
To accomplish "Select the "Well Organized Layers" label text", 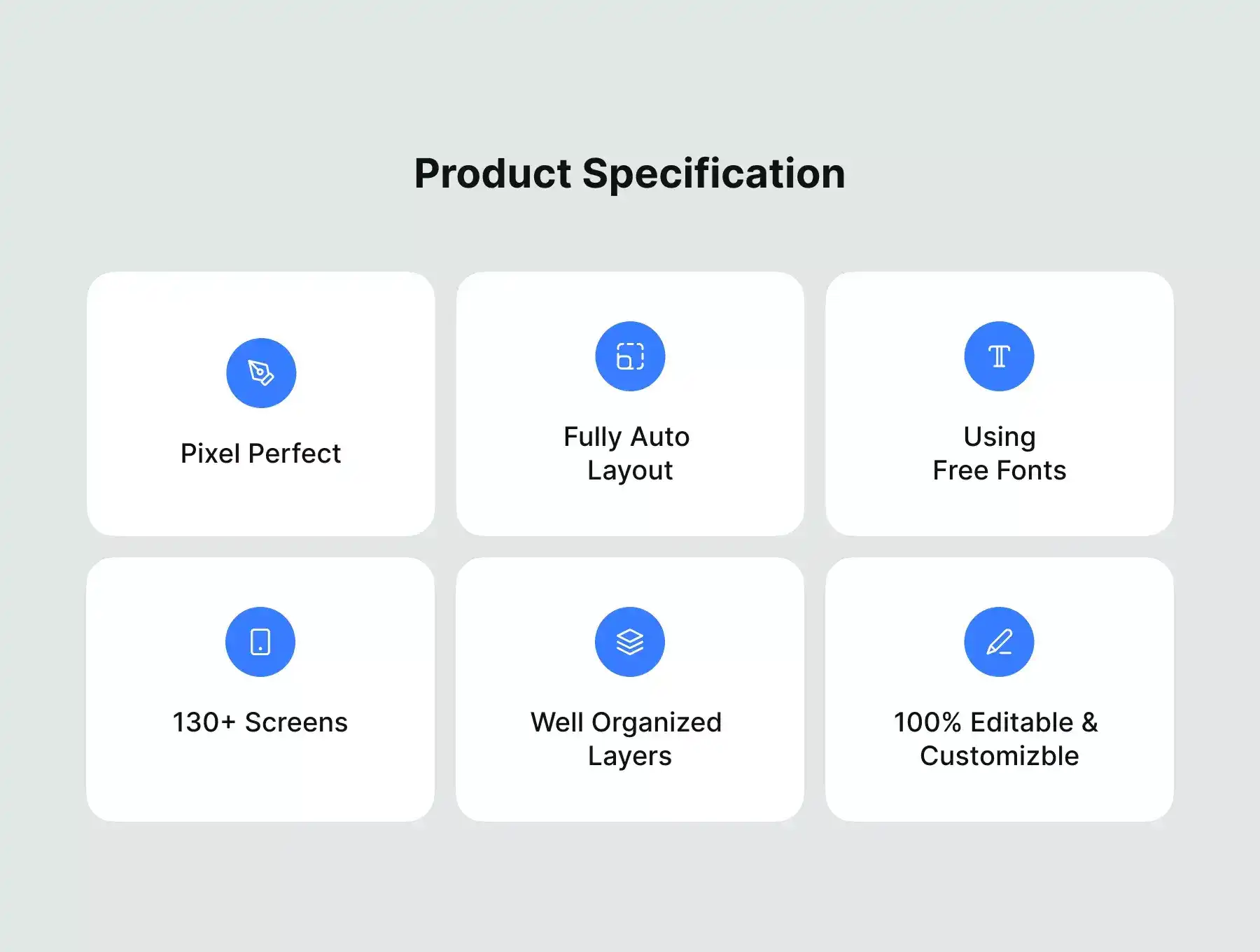I will [x=627, y=739].
